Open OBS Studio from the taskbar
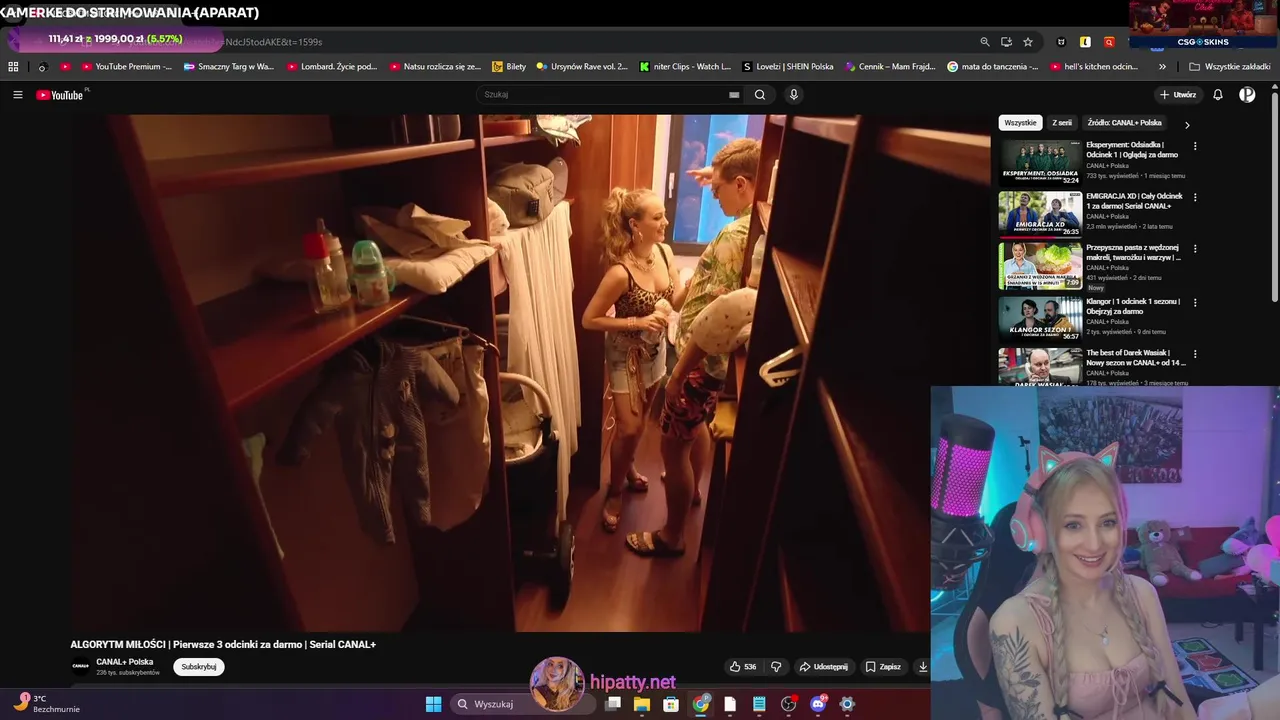Image resolution: width=1280 pixels, height=720 pixels. [x=788, y=704]
